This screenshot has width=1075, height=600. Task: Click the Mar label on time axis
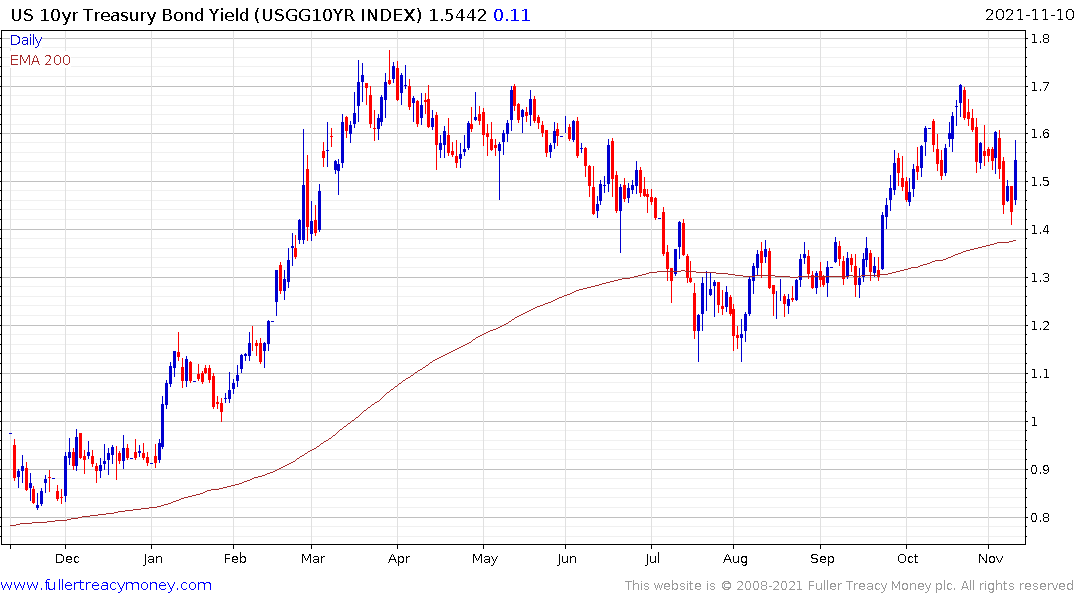[313, 558]
